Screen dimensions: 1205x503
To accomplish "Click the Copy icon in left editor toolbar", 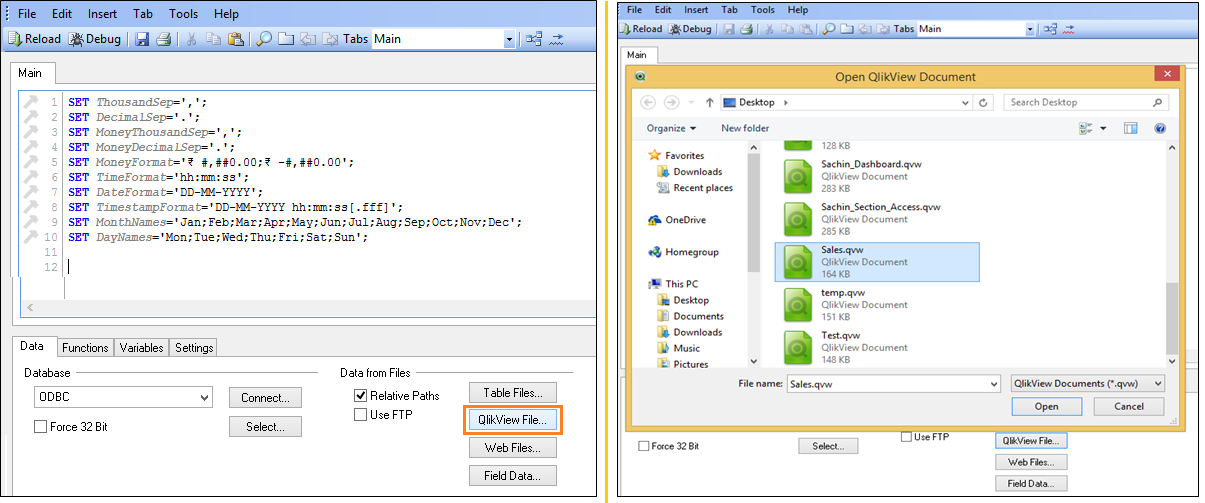I will (213, 39).
